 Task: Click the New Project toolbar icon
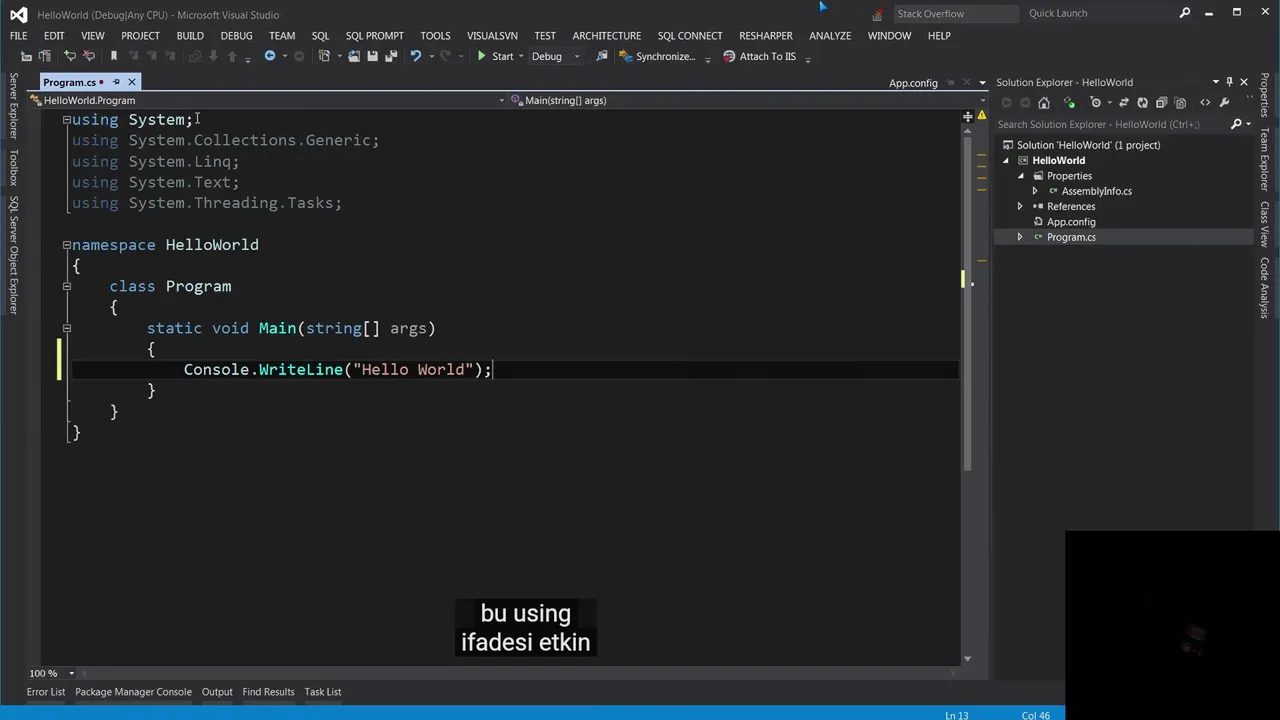[324, 56]
